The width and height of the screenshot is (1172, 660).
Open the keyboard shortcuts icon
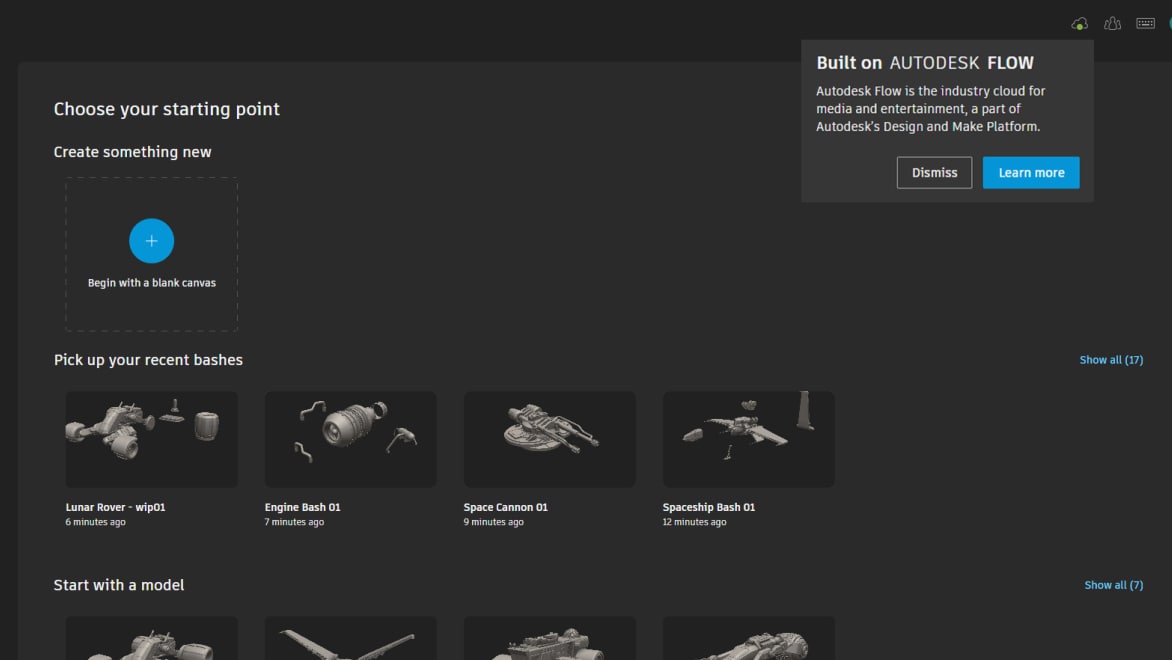(1145, 24)
